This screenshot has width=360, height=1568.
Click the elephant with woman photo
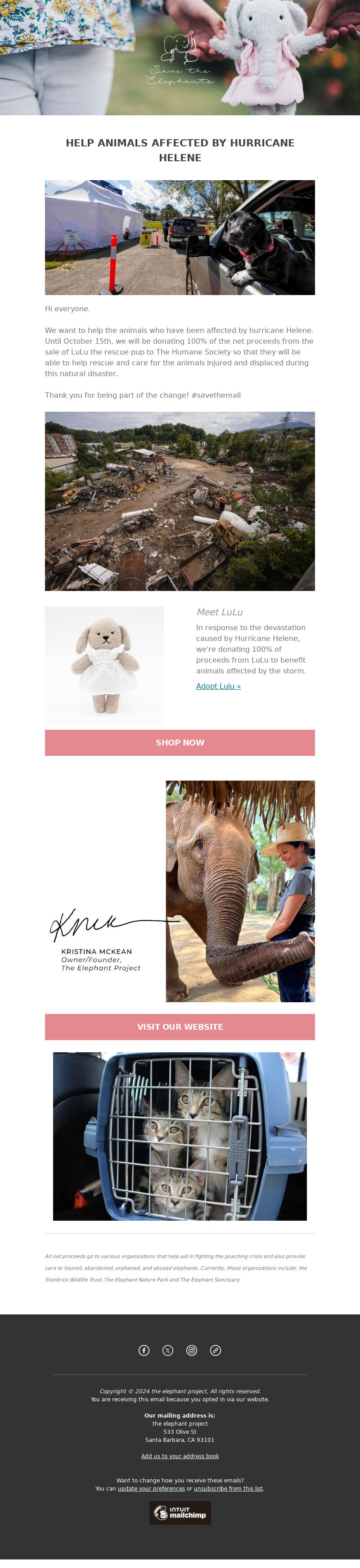pos(240,891)
